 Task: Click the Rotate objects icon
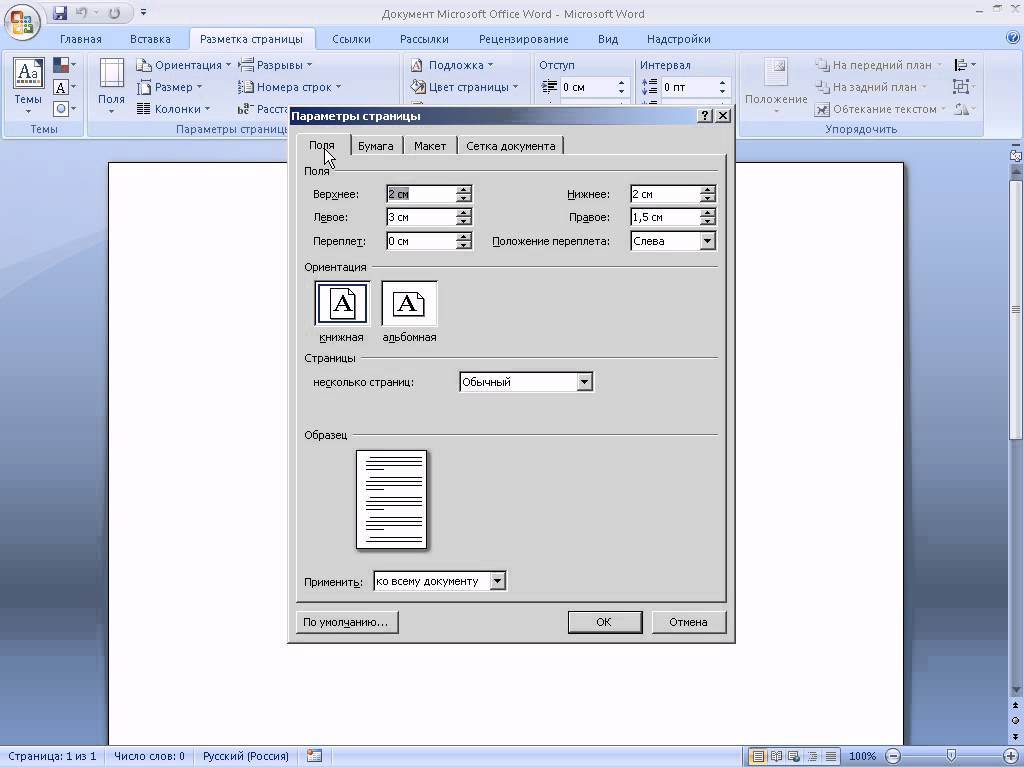pos(965,108)
